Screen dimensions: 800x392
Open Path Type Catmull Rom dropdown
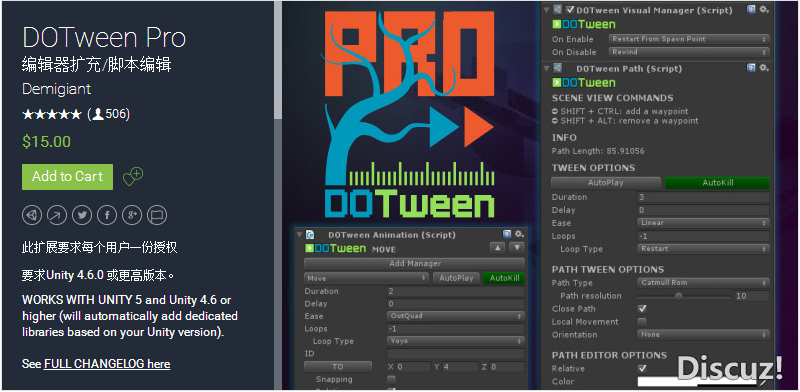point(703,283)
